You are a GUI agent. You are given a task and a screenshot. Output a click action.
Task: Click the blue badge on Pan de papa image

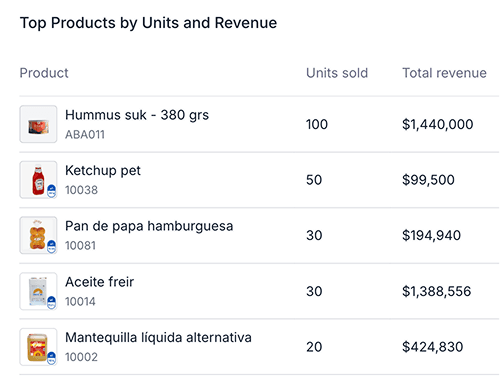pos(51,247)
